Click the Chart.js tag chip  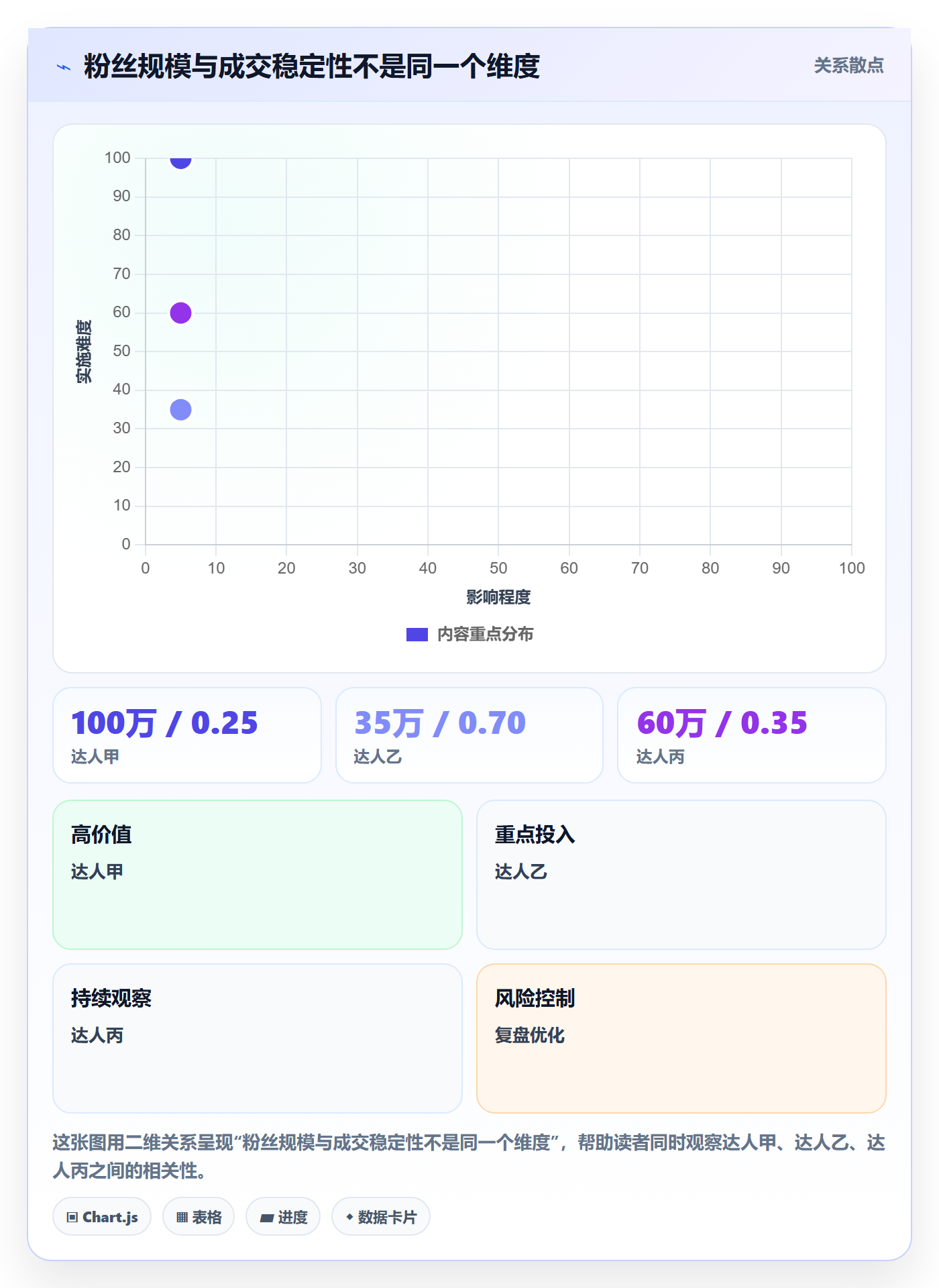point(102,1217)
